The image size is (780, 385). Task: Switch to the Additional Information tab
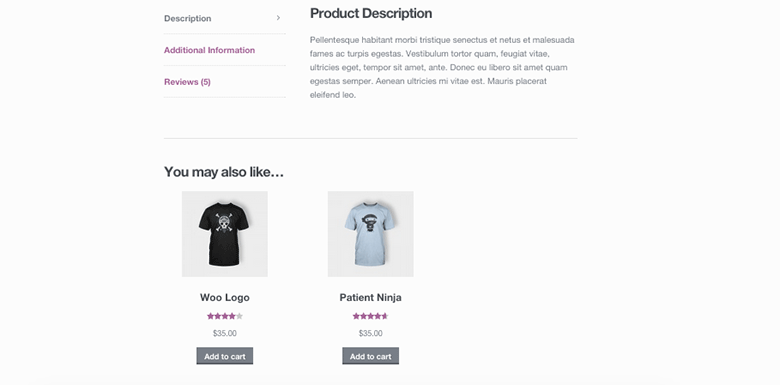pos(209,50)
